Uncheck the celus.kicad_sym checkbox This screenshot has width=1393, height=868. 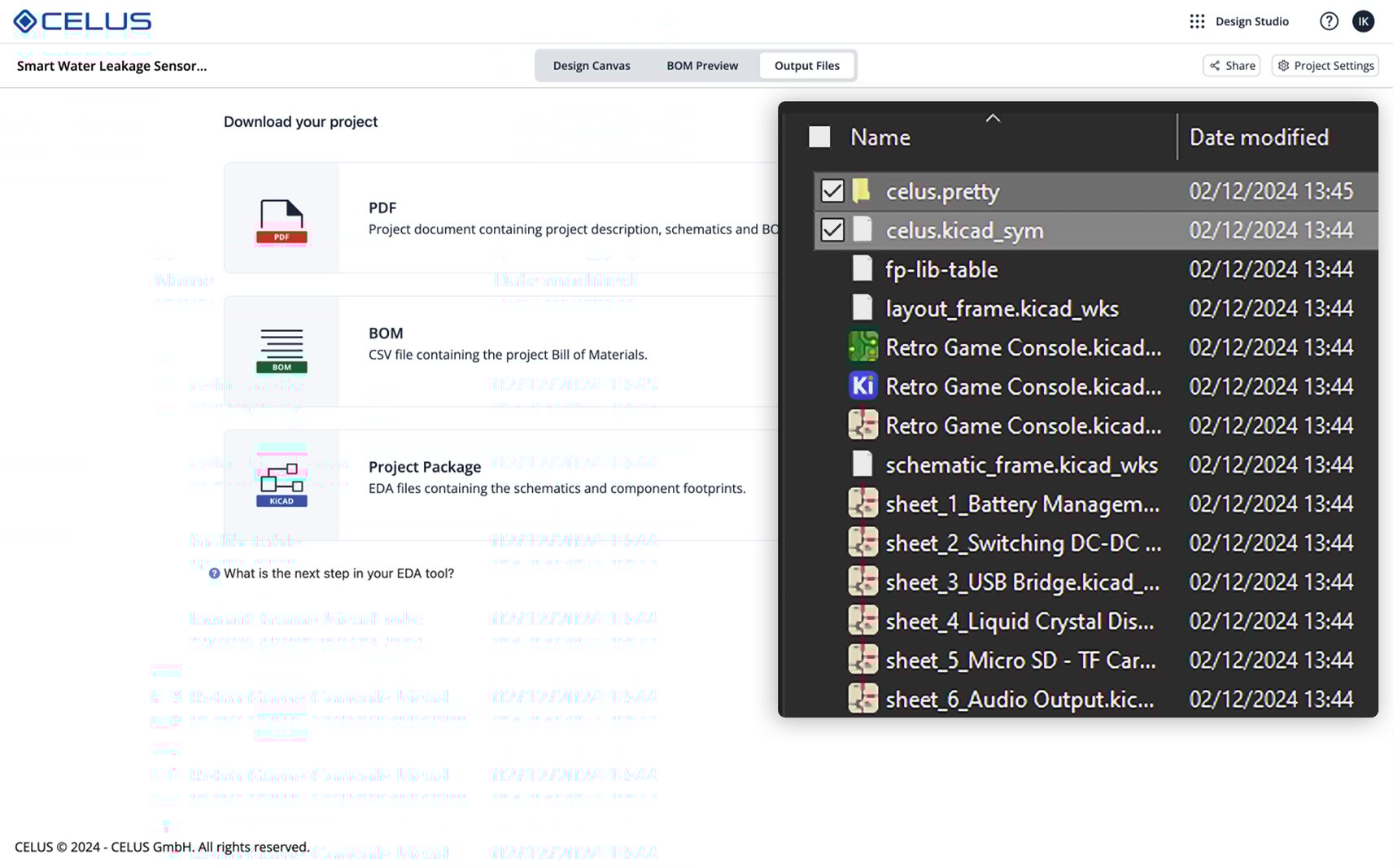pos(832,230)
